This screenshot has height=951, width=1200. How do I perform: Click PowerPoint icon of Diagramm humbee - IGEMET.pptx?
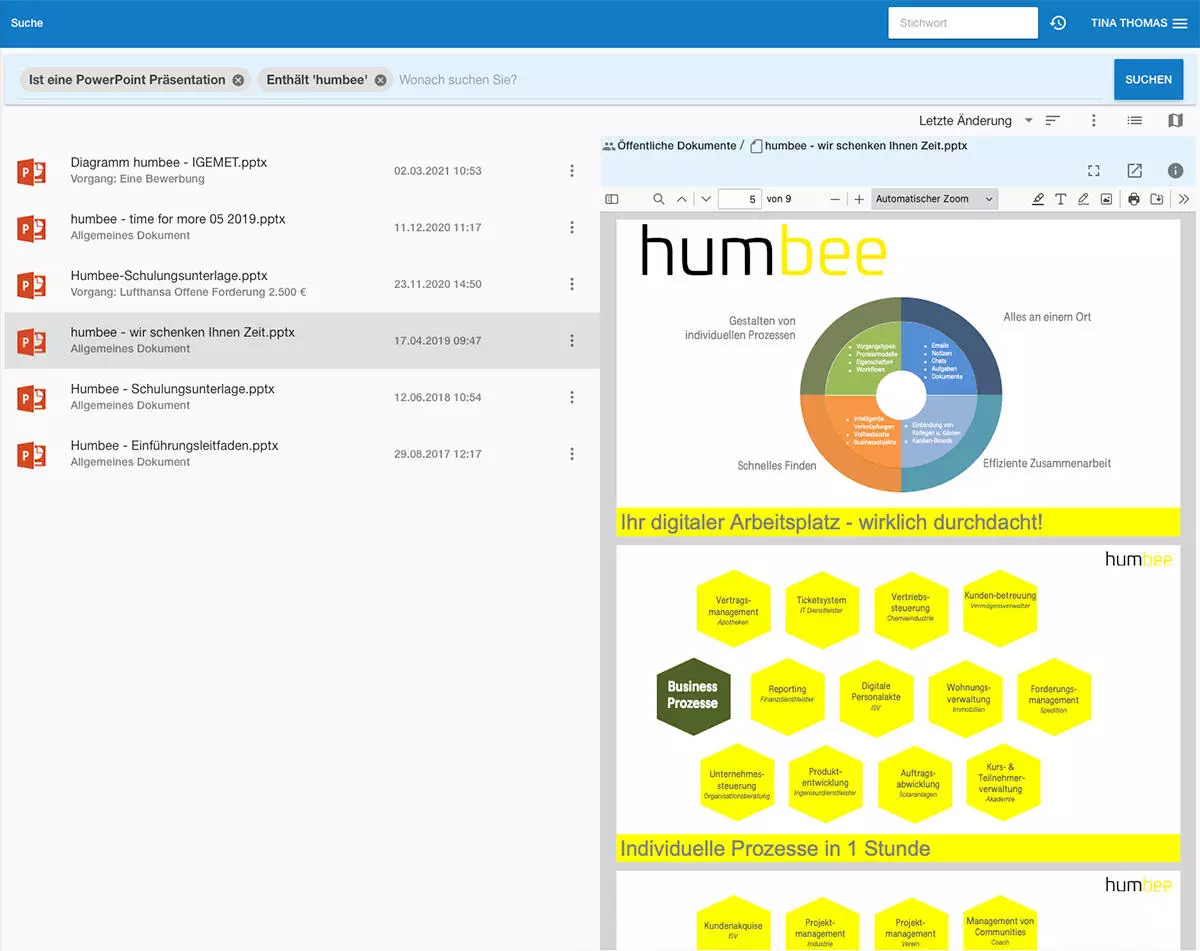click(x=32, y=172)
